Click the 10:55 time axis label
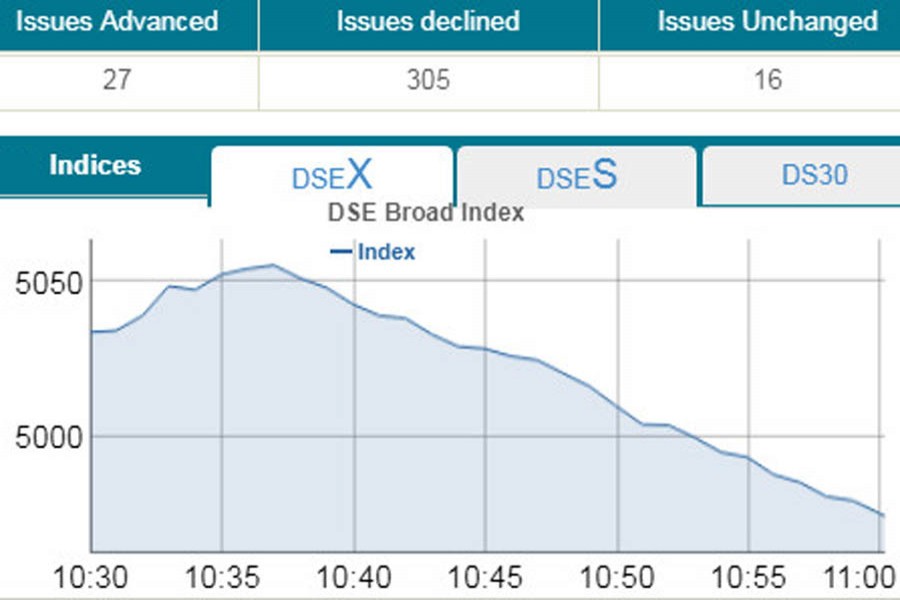 click(748, 577)
